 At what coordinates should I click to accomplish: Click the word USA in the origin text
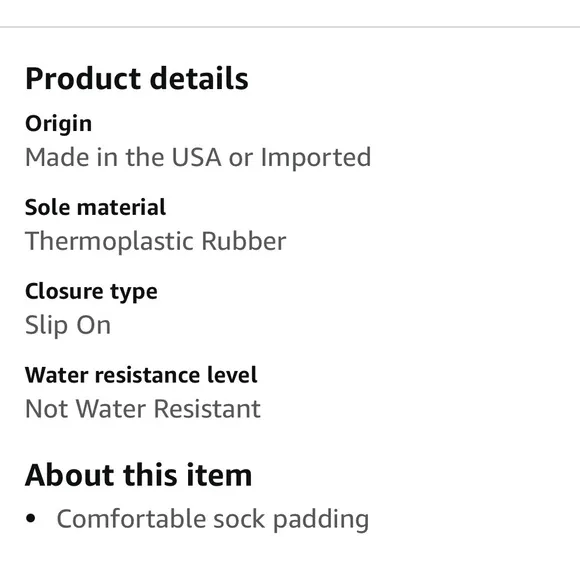[x=196, y=158]
